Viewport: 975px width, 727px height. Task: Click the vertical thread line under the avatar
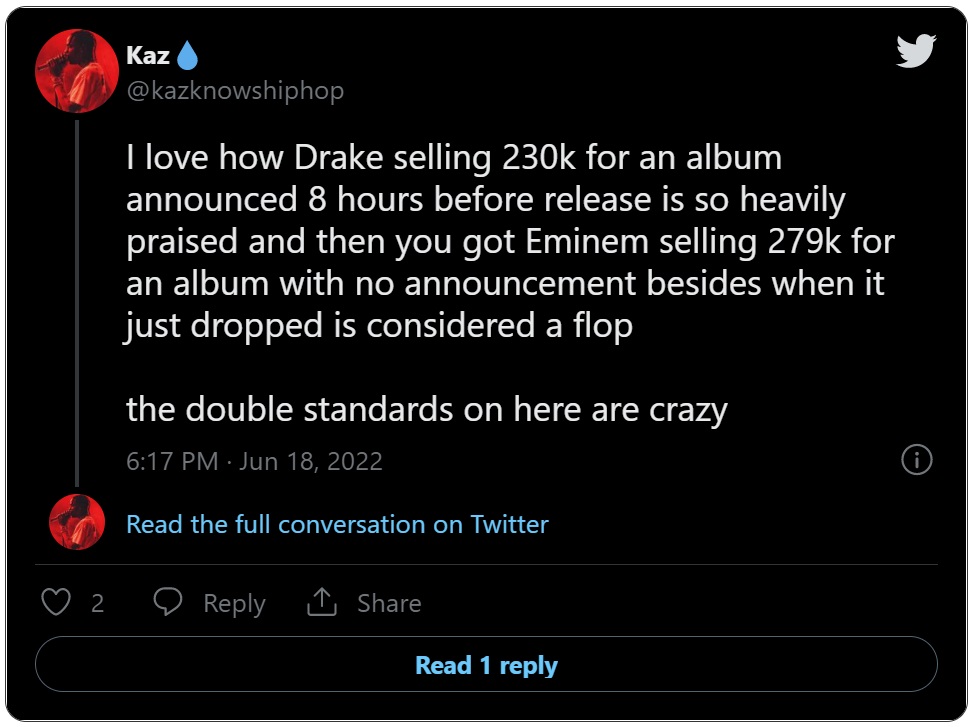tap(77, 303)
